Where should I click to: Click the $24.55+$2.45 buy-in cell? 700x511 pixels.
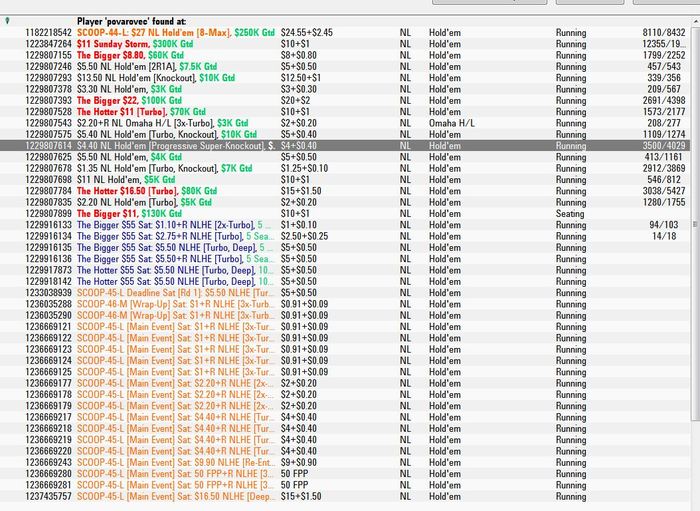307,33
